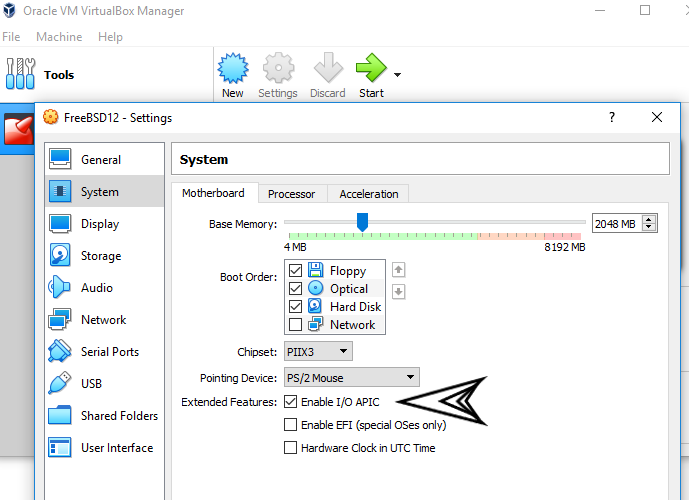Image resolution: width=689 pixels, height=500 pixels.
Task: Decrease Base Memory with down stepper
Action: [649, 227]
